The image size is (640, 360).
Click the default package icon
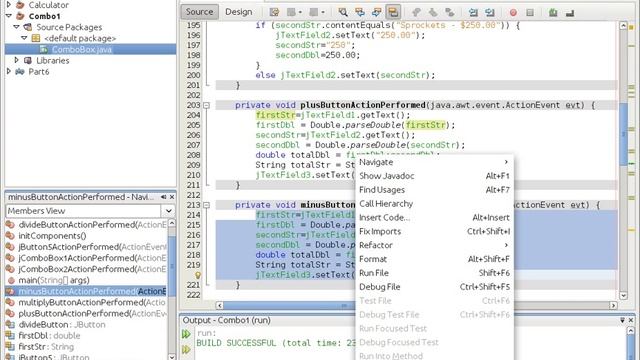pos(36,38)
